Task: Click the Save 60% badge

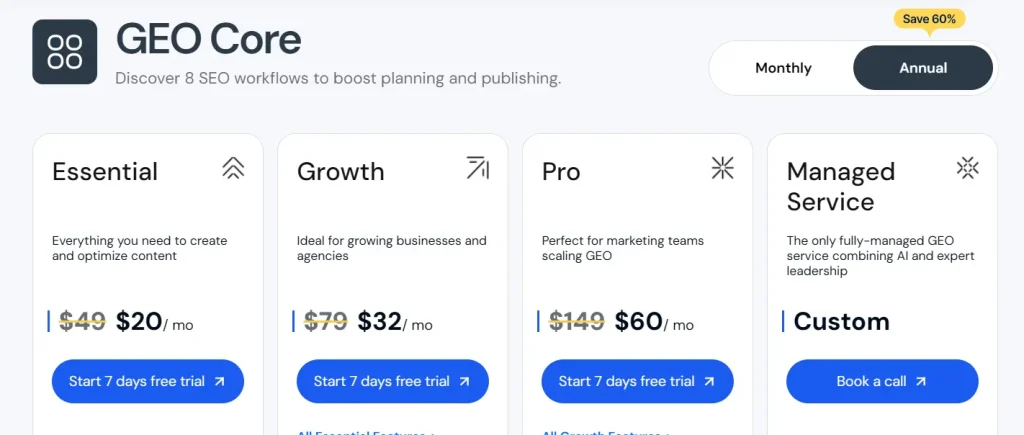Action: (930, 19)
